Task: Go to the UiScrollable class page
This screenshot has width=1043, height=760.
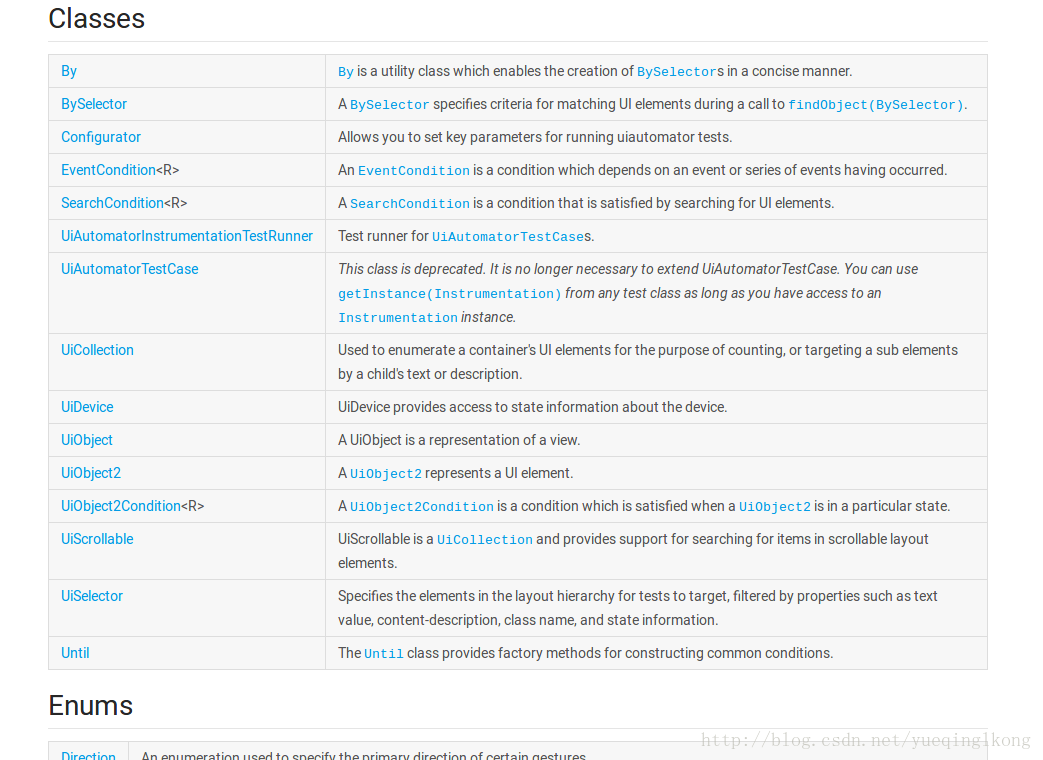Action: pos(97,539)
